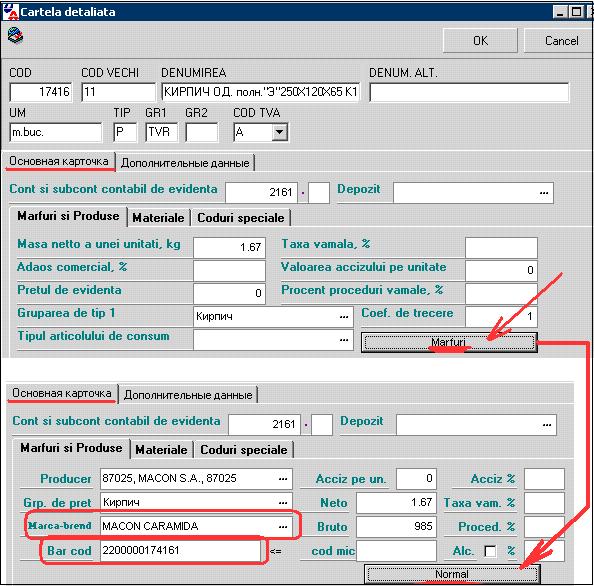Open Depozit lookup ellipsis in upper card

coord(544,193)
